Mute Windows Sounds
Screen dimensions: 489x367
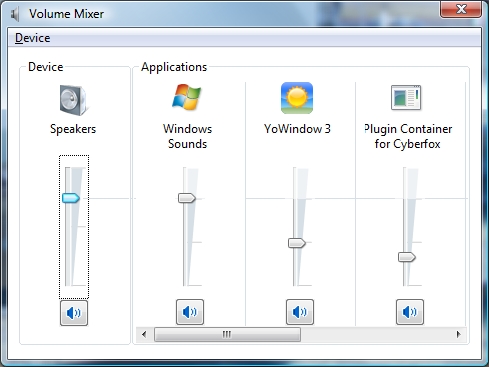point(190,312)
